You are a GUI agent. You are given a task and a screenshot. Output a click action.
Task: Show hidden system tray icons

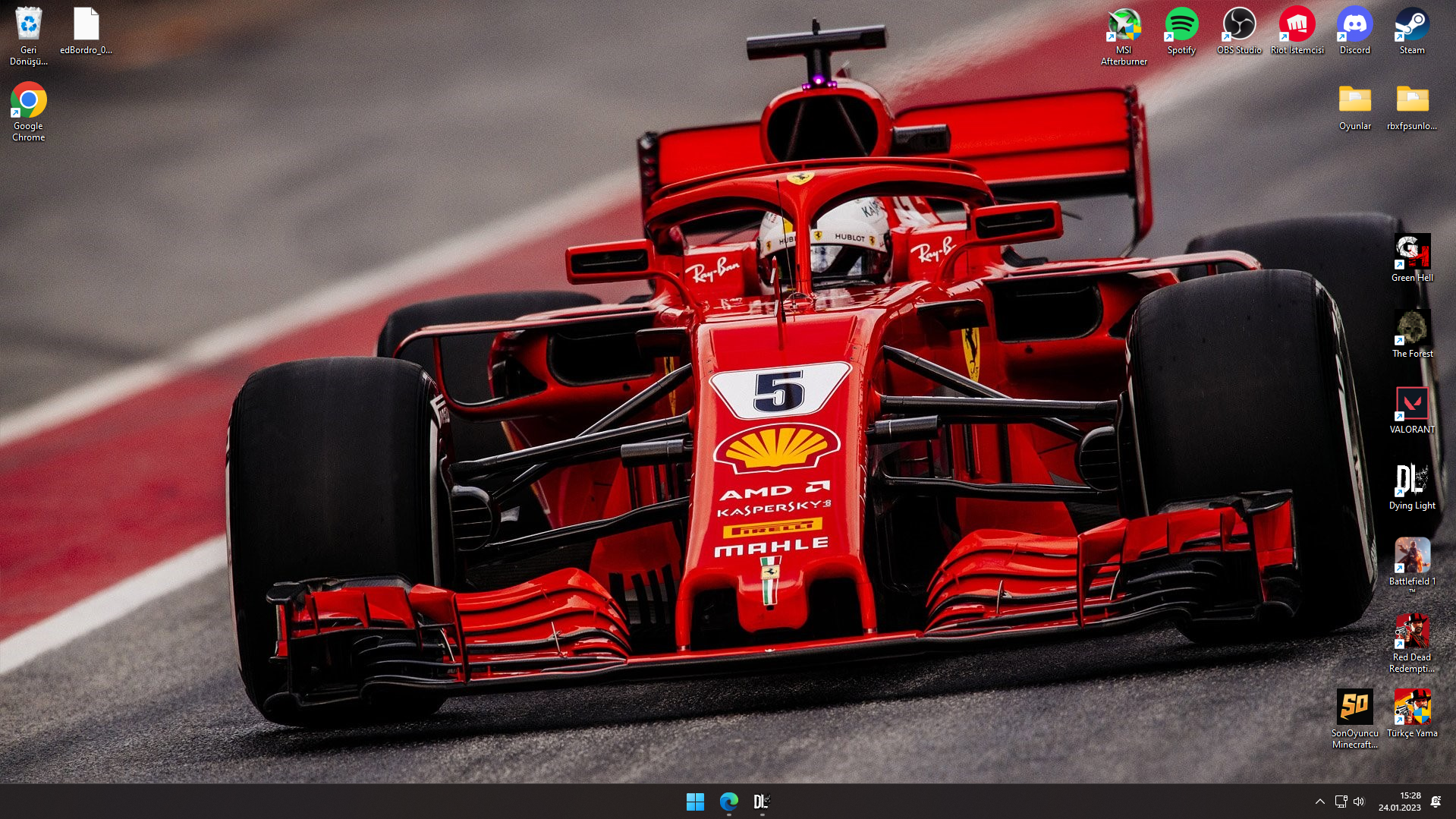[1319, 802]
